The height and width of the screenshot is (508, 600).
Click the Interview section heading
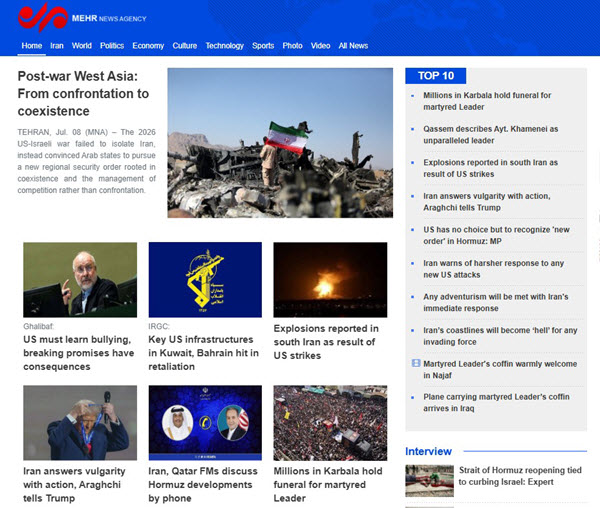point(429,451)
